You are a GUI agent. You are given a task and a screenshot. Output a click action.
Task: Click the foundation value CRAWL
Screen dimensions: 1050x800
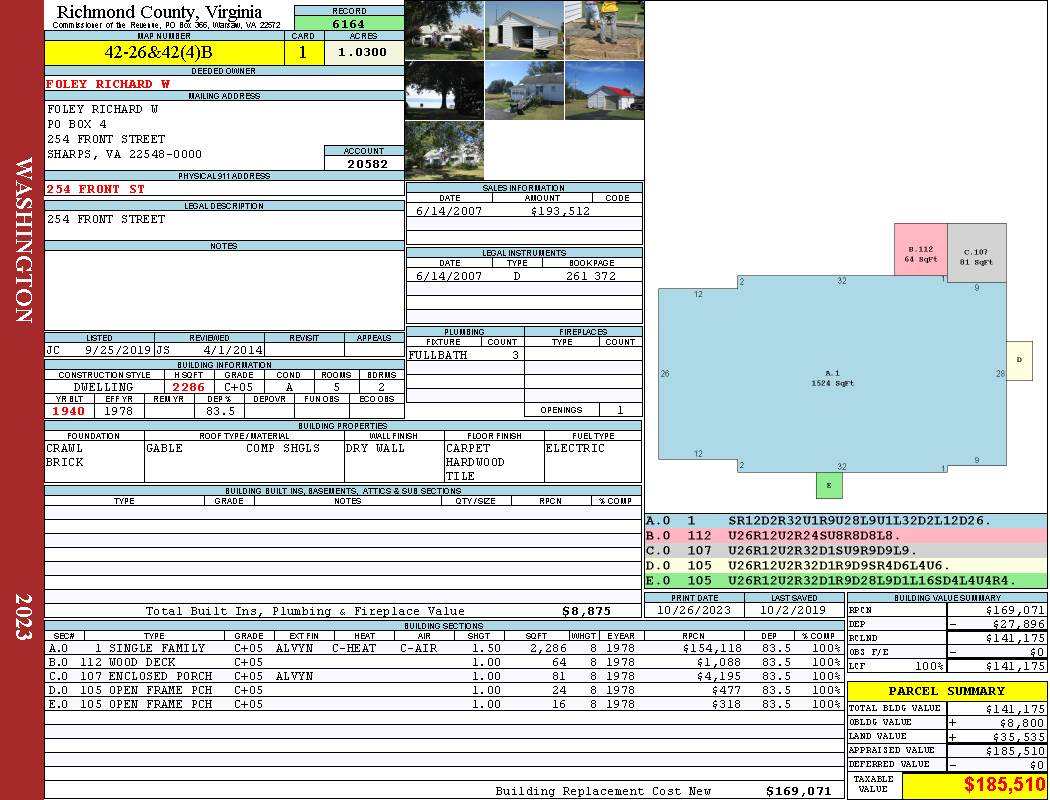[x=64, y=448]
